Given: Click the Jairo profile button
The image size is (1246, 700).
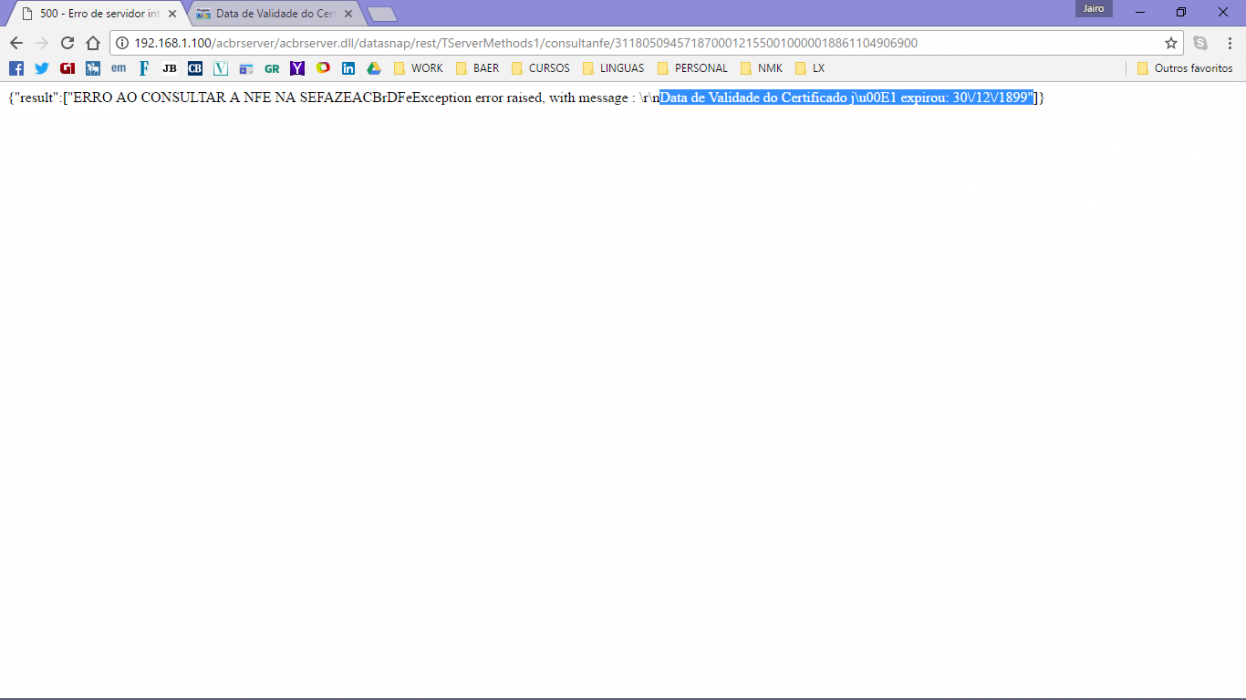Looking at the screenshot, I should pyautogui.click(x=1094, y=9).
